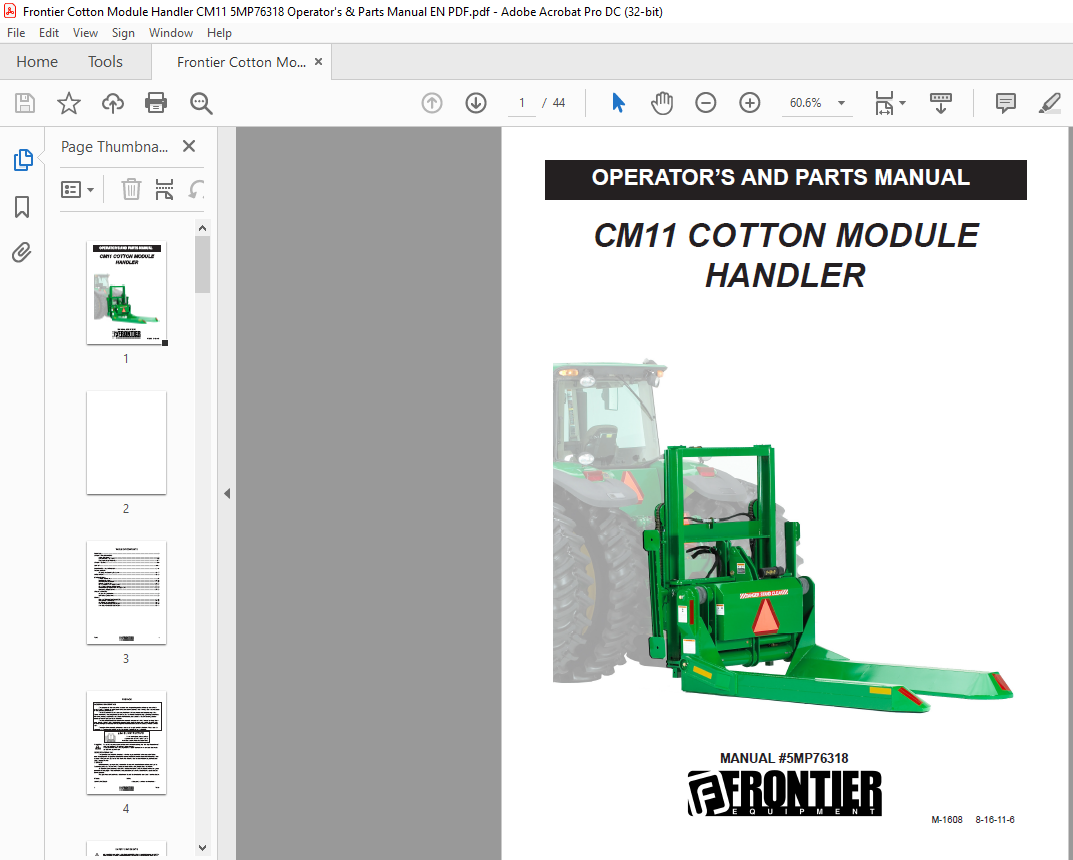Activate the Hand pan tool
The image size is (1073, 860).
[662, 103]
